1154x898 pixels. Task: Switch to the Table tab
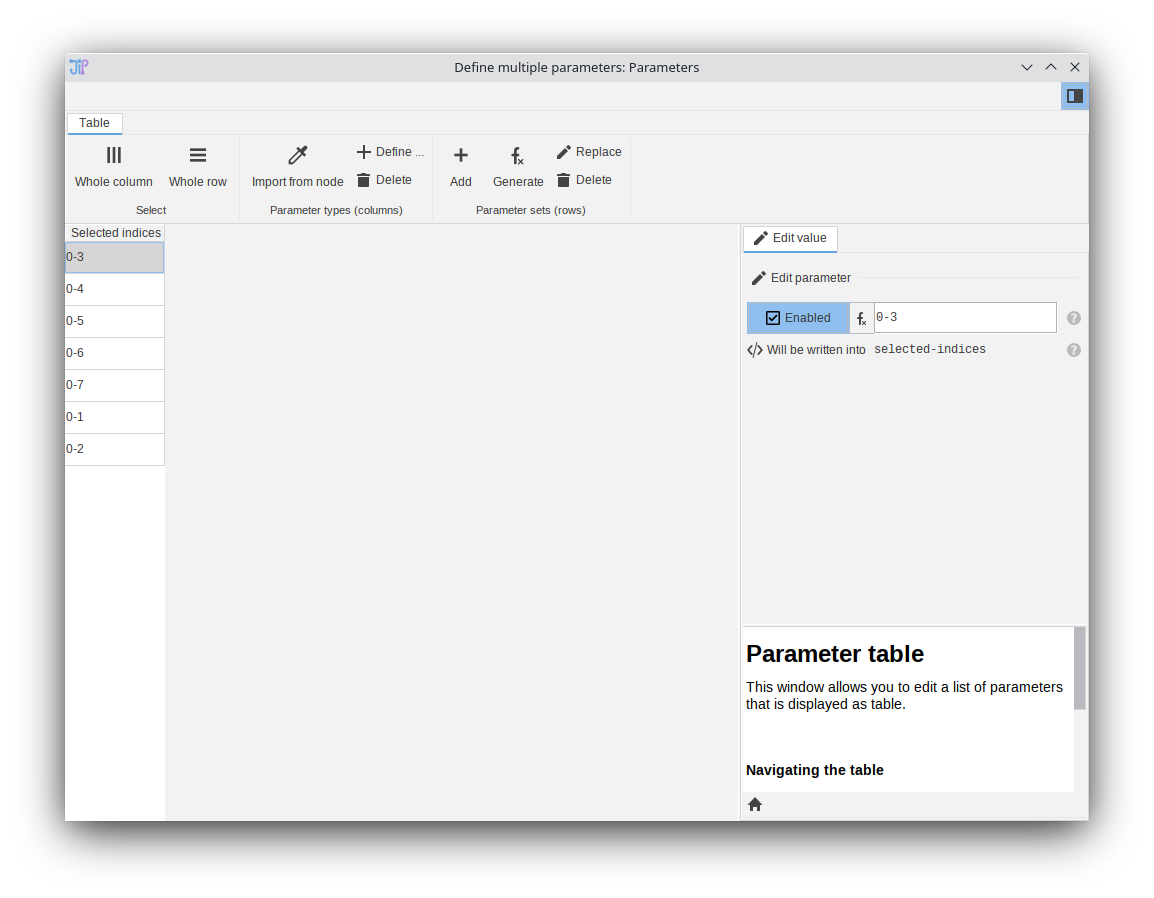(94, 122)
